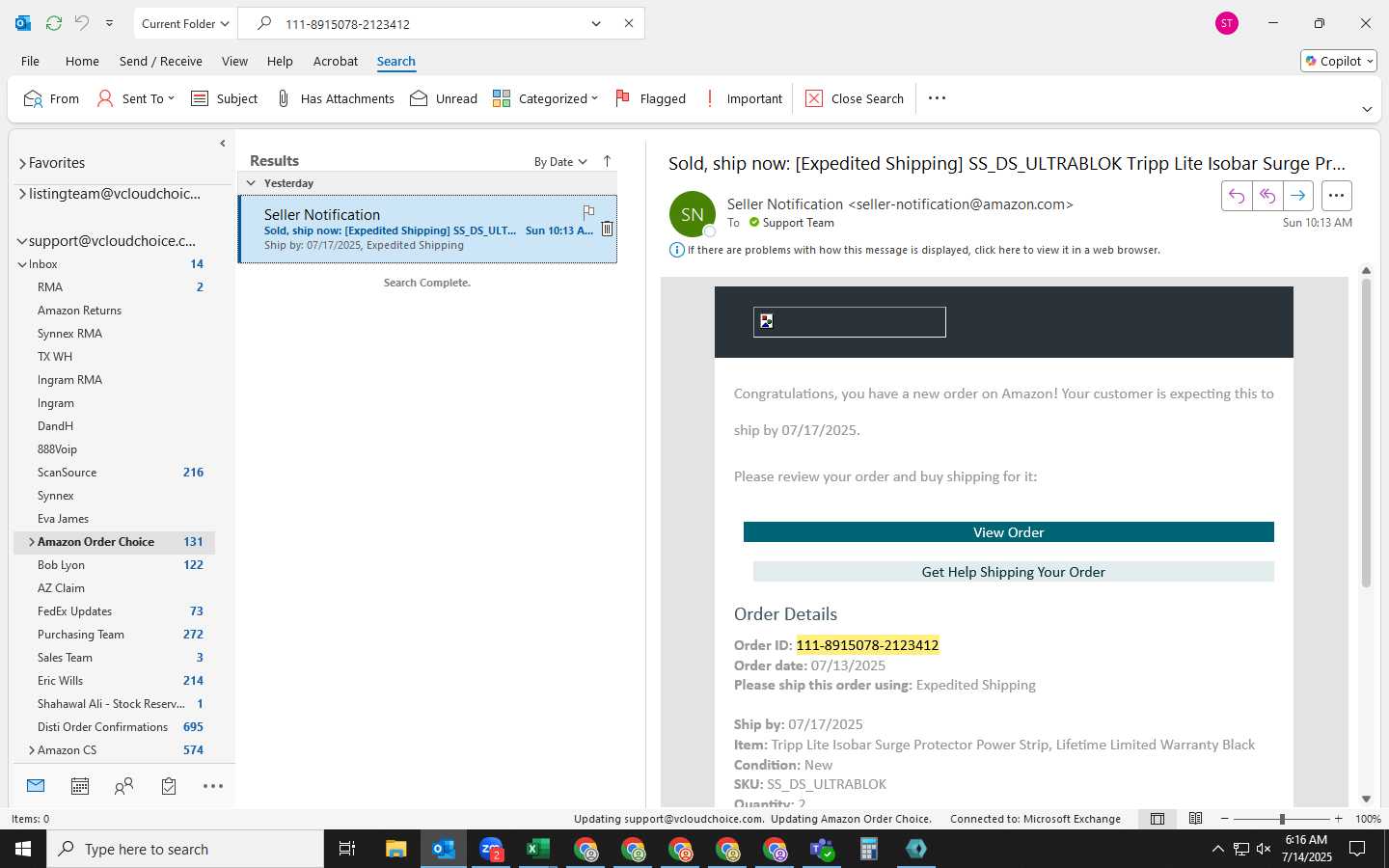
Task: Click the search box with order number
Action: click(x=424, y=24)
